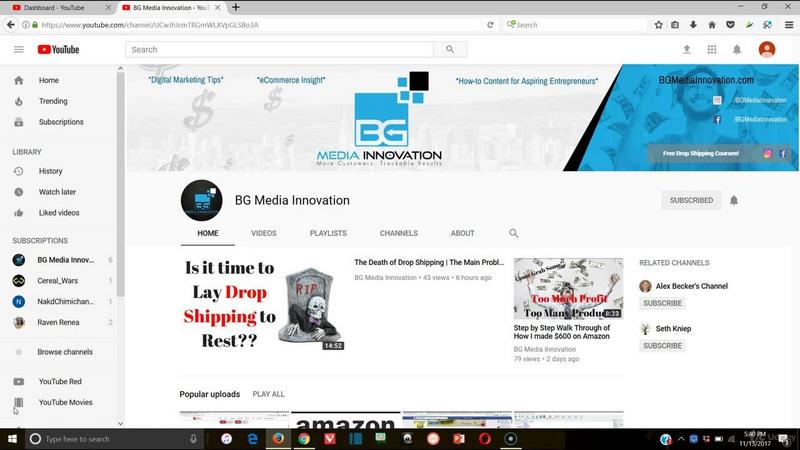Open the upload video icon
The height and width of the screenshot is (450, 800).
[687, 49]
